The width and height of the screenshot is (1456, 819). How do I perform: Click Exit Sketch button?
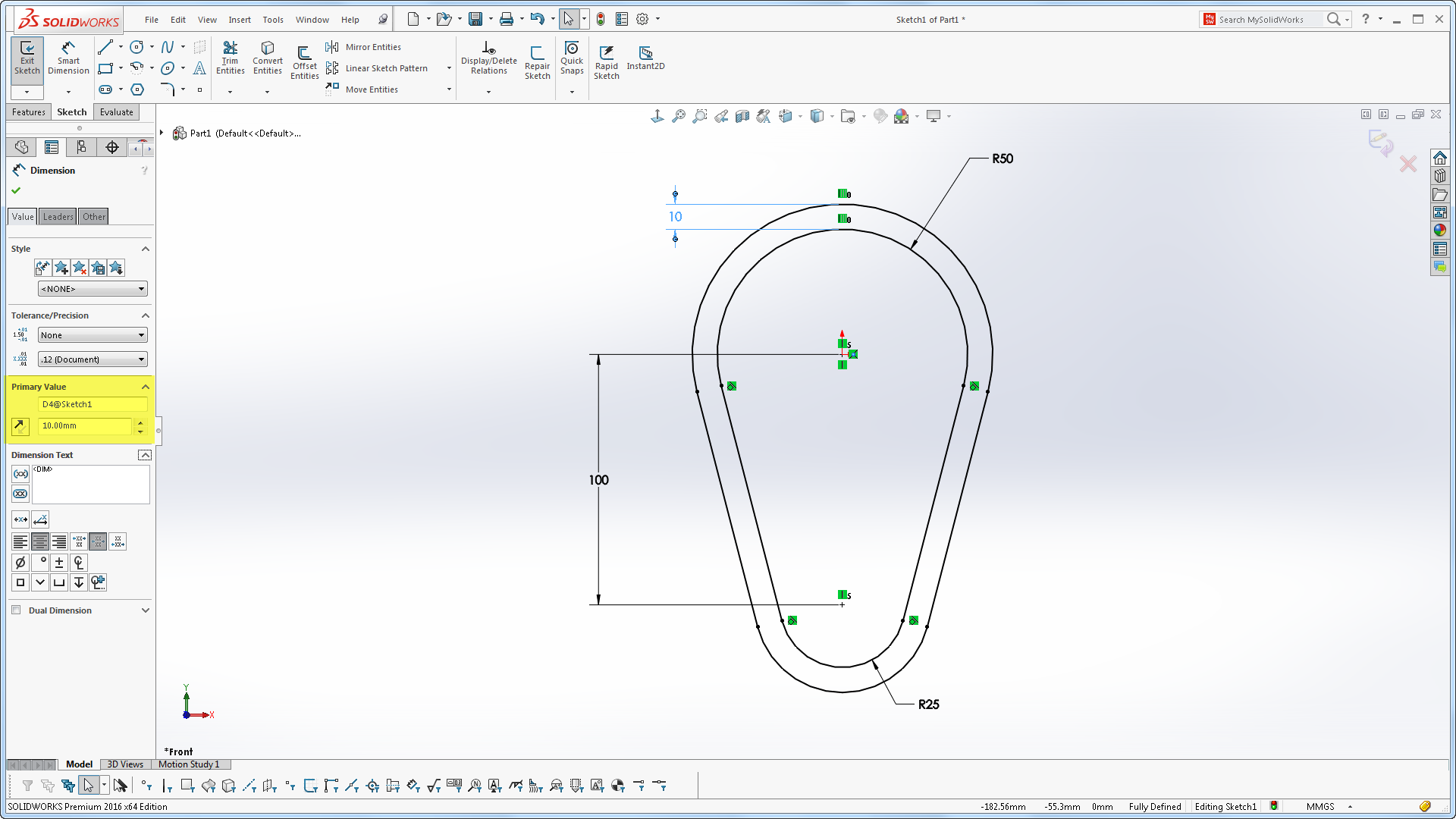tap(27, 59)
